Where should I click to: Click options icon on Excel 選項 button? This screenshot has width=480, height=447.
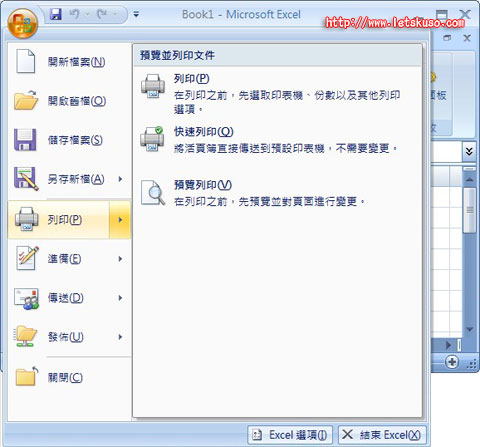(257, 435)
